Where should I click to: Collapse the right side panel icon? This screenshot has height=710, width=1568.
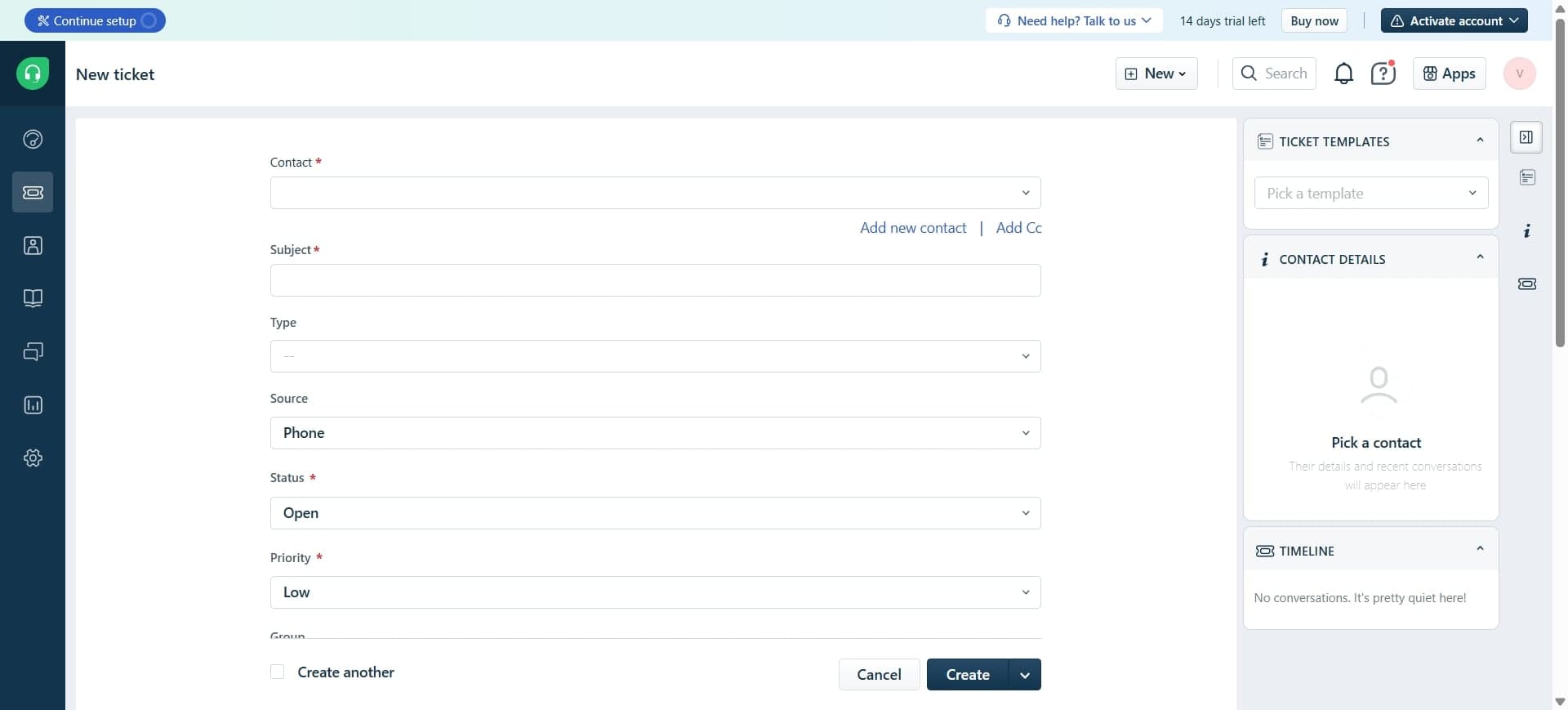(x=1526, y=137)
